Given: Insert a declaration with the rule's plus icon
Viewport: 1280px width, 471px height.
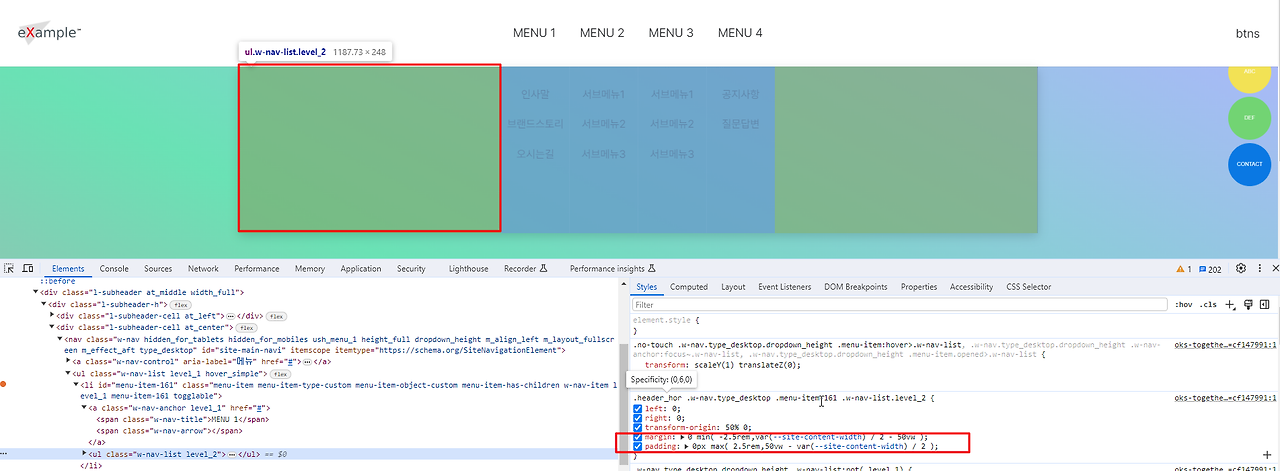Looking at the screenshot, I should (x=1267, y=456).
